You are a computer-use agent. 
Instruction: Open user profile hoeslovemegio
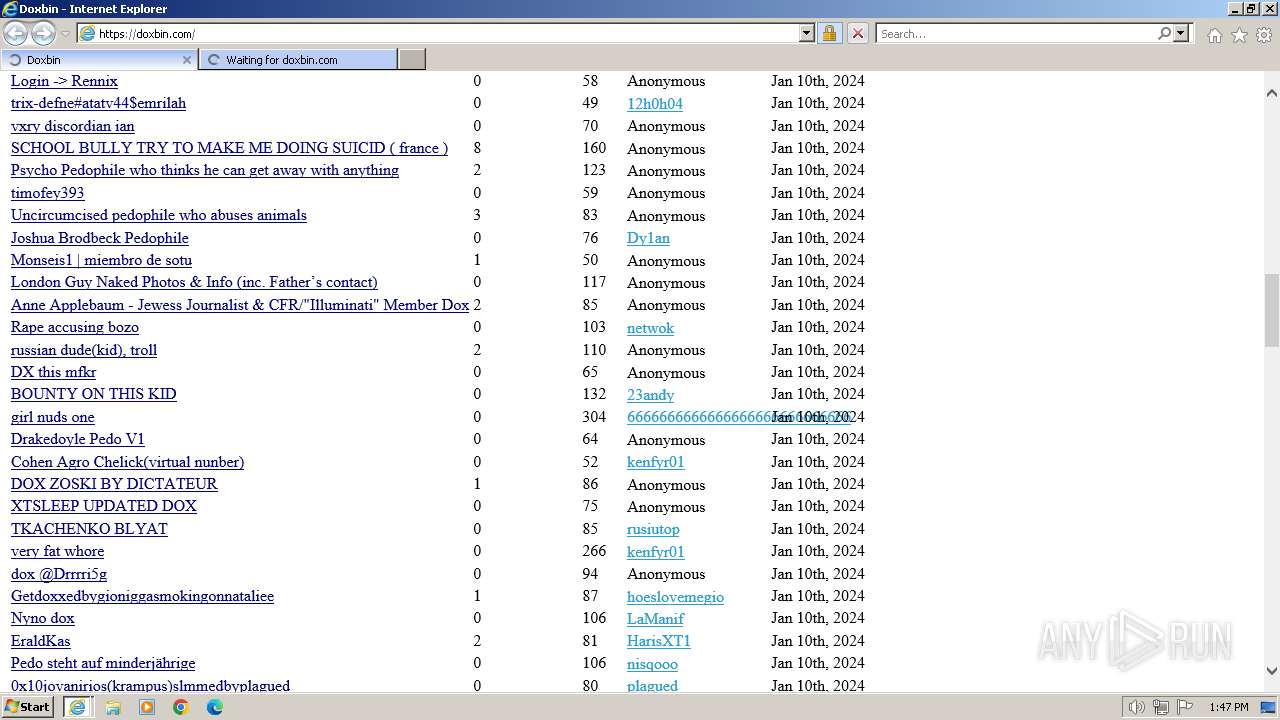(675, 597)
